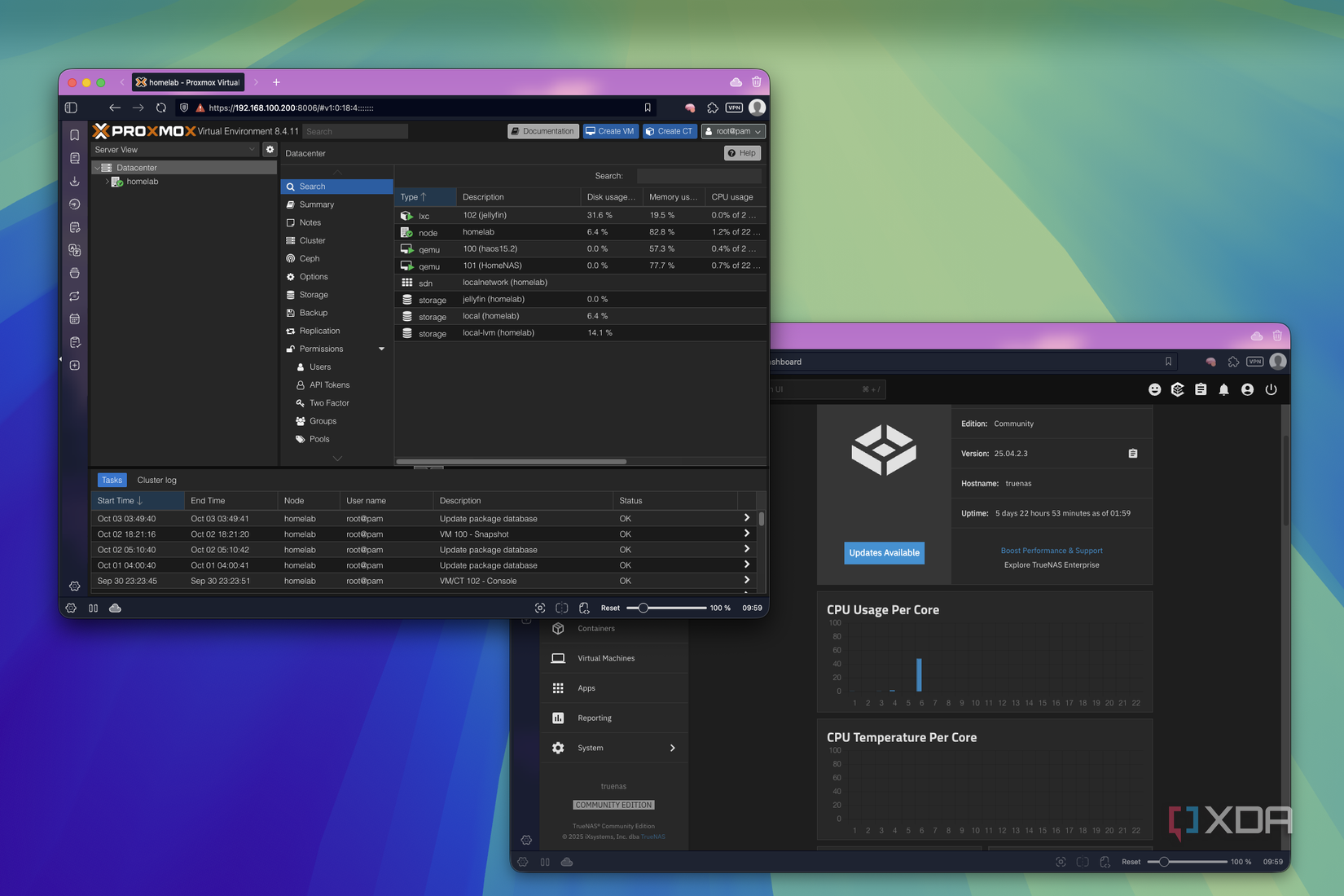Switch to the Cluster log tab
Image resolution: width=1344 pixels, height=896 pixels.
point(156,480)
